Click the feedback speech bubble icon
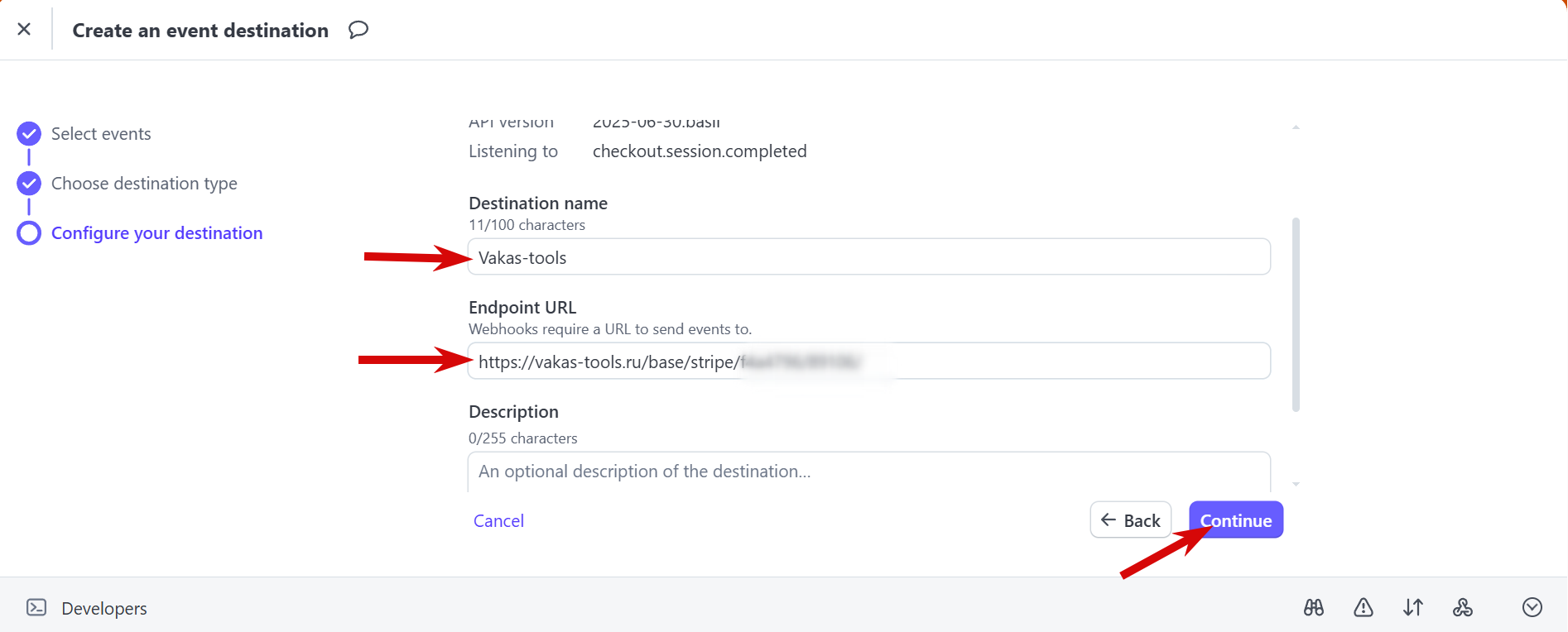 click(358, 31)
